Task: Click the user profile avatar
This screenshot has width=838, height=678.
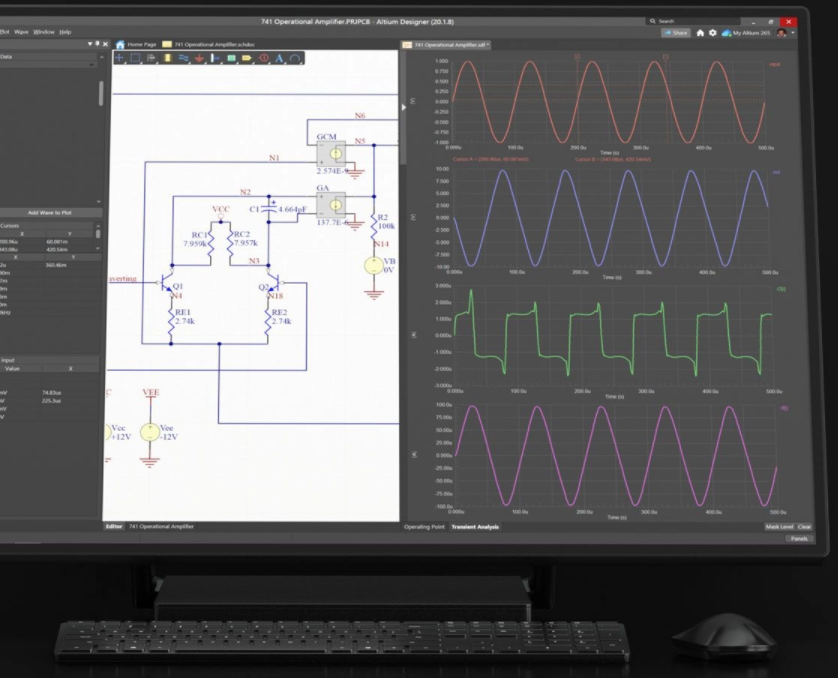Action: coord(781,33)
